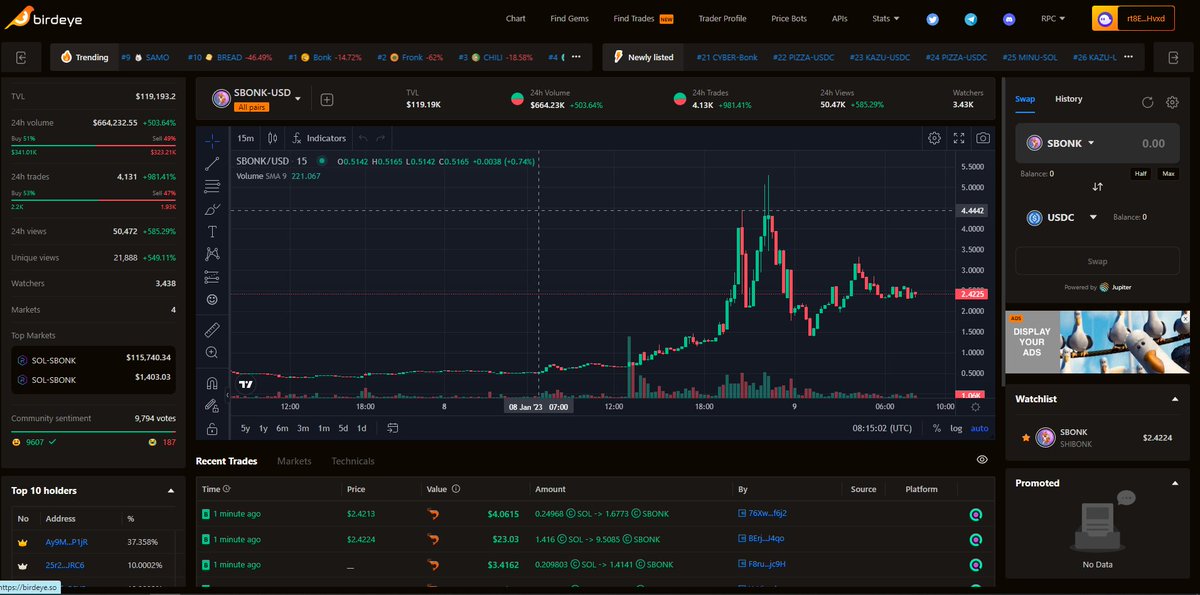Go to Find Gems page
This screenshot has height=595, width=1200.
point(570,18)
